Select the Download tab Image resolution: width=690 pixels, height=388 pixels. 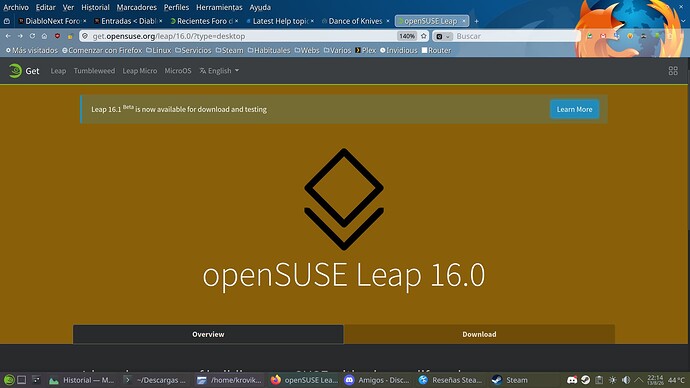coord(479,334)
